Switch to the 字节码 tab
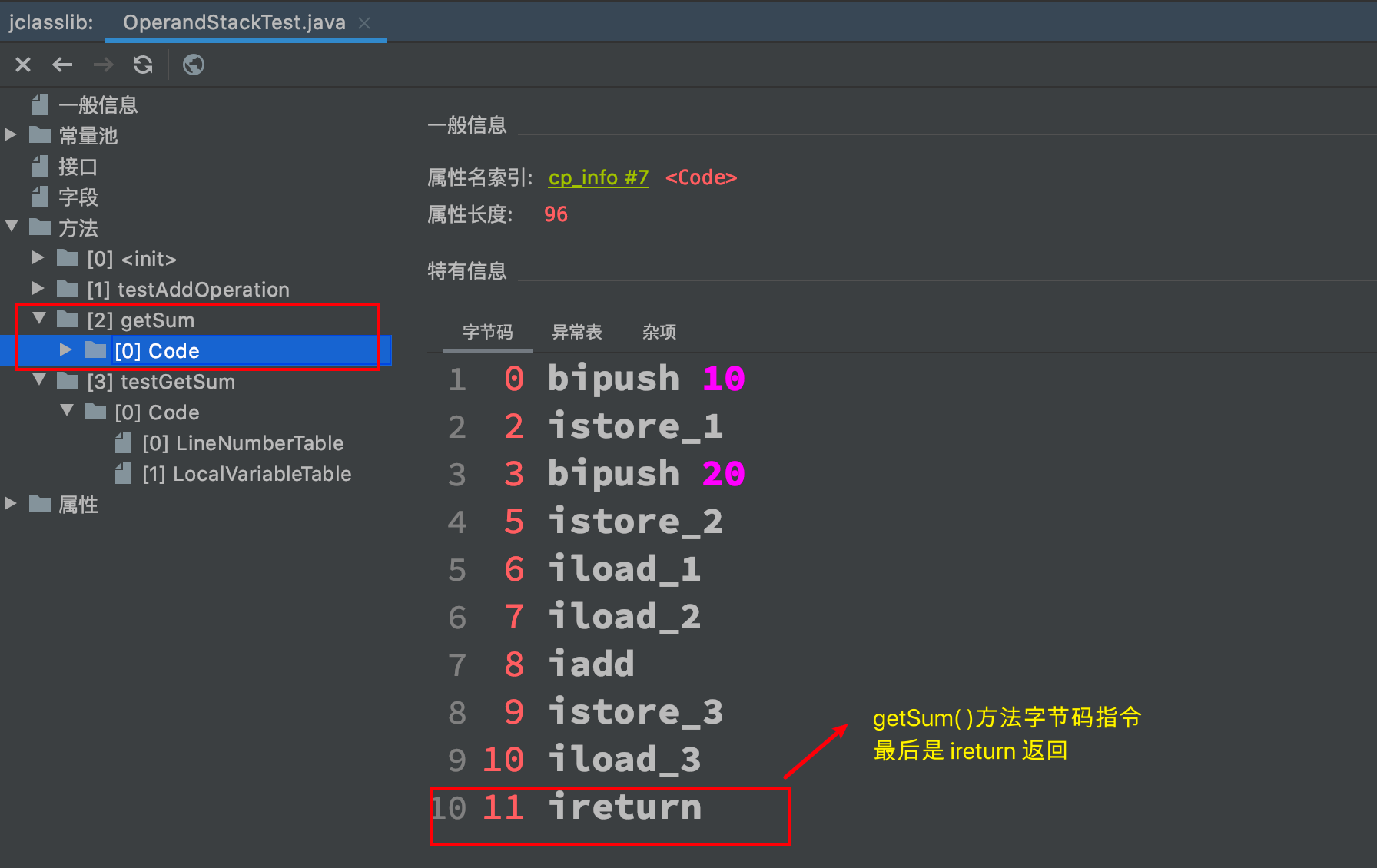Viewport: 1377px width, 868px height. tap(487, 332)
